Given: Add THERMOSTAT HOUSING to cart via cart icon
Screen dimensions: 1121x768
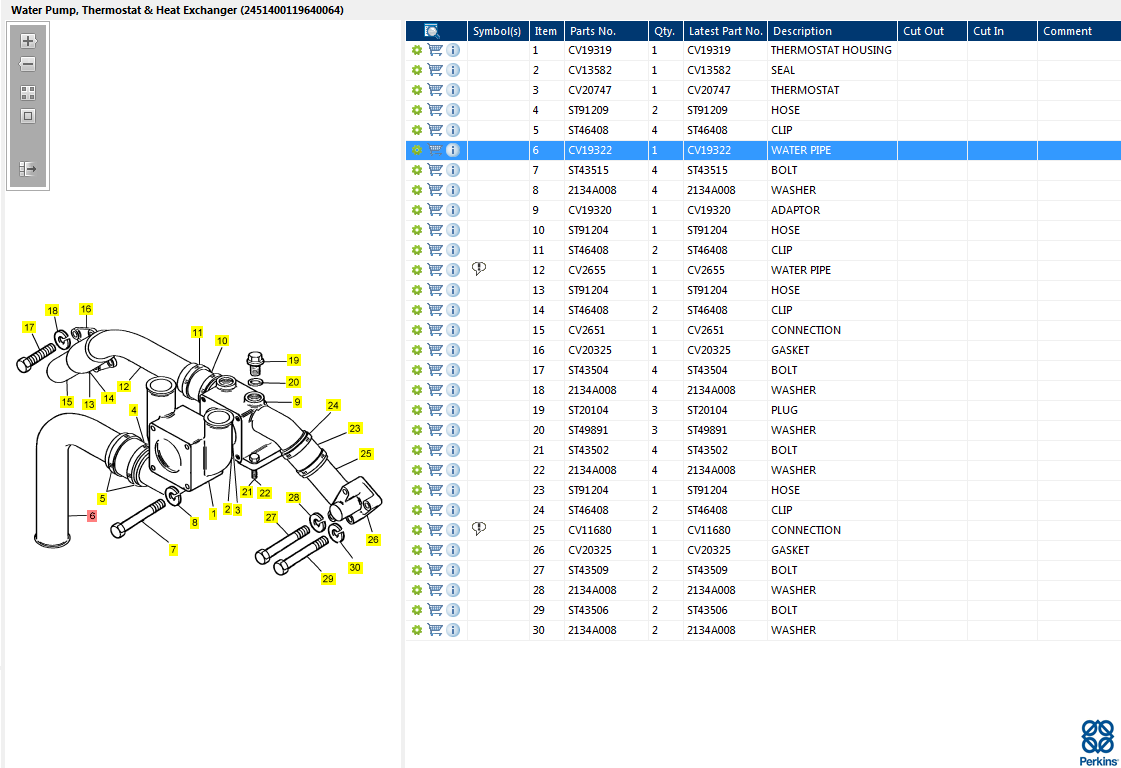Looking at the screenshot, I should point(435,50).
